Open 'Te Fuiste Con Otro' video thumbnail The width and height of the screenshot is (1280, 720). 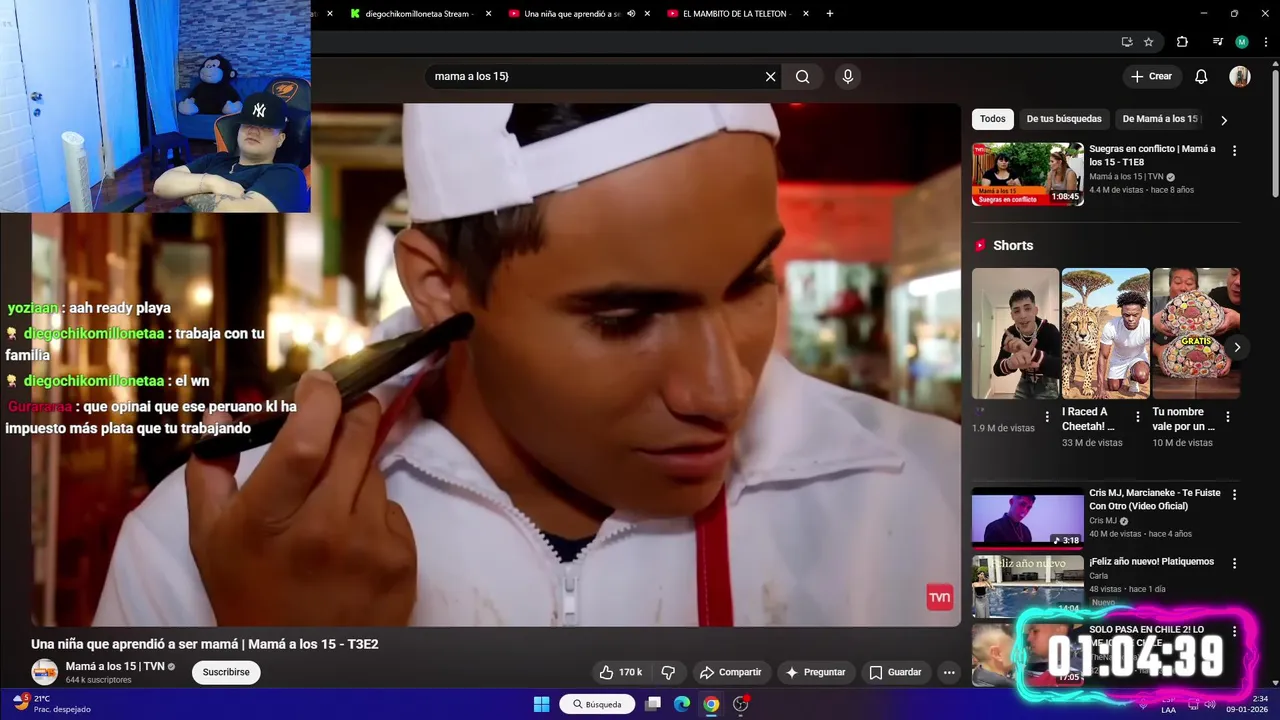click(1027, 518)
